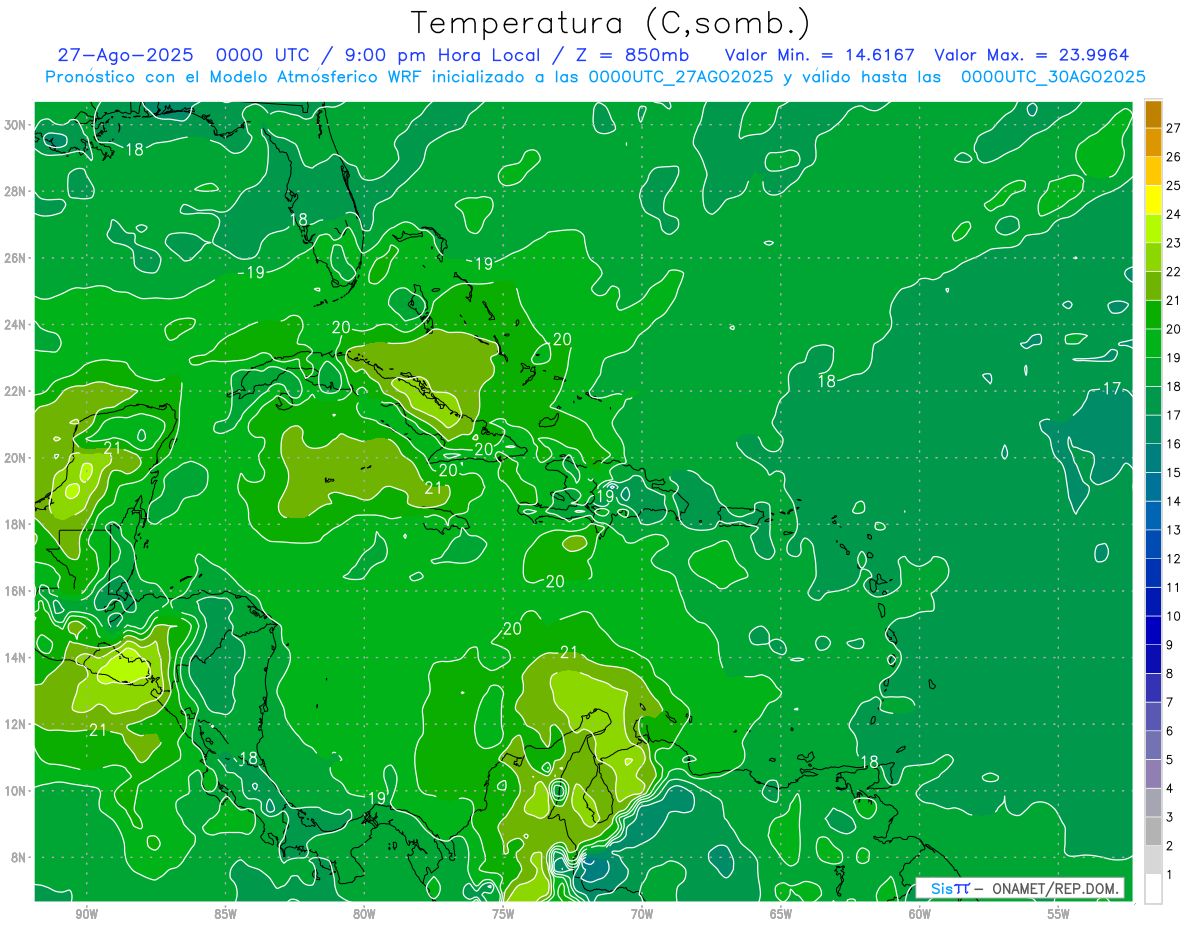1200x927 pixels.
Task: Click the 70W longitude axis label
Action: tap(642, 914)
